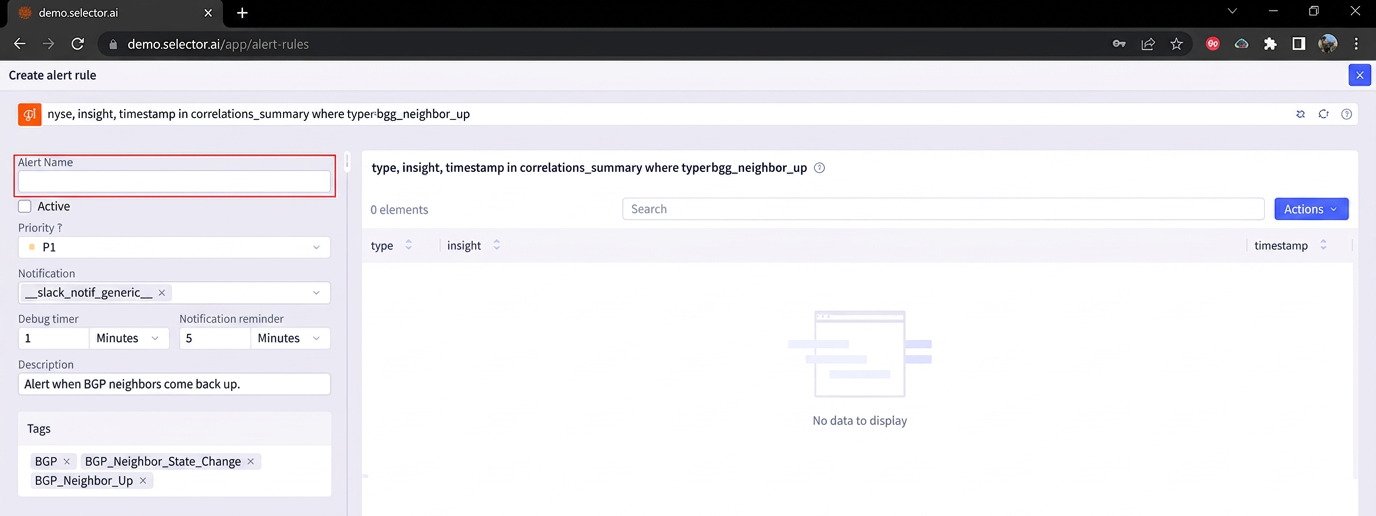
Task: Open the cloud extension icon
Action: [x=1241, y=44]
